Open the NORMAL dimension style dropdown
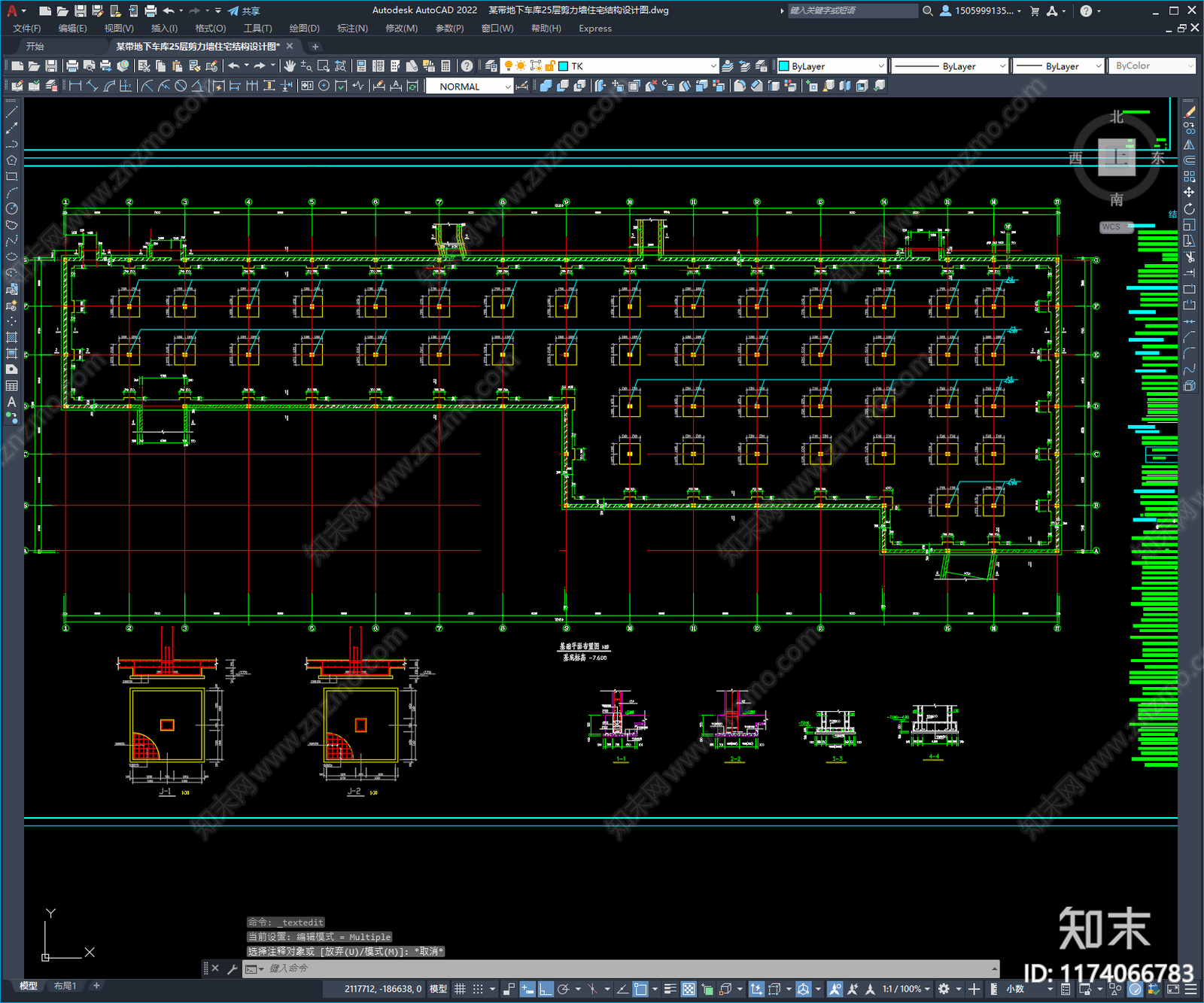This screenshot has width=1204, height=1003. pos(470,87)
